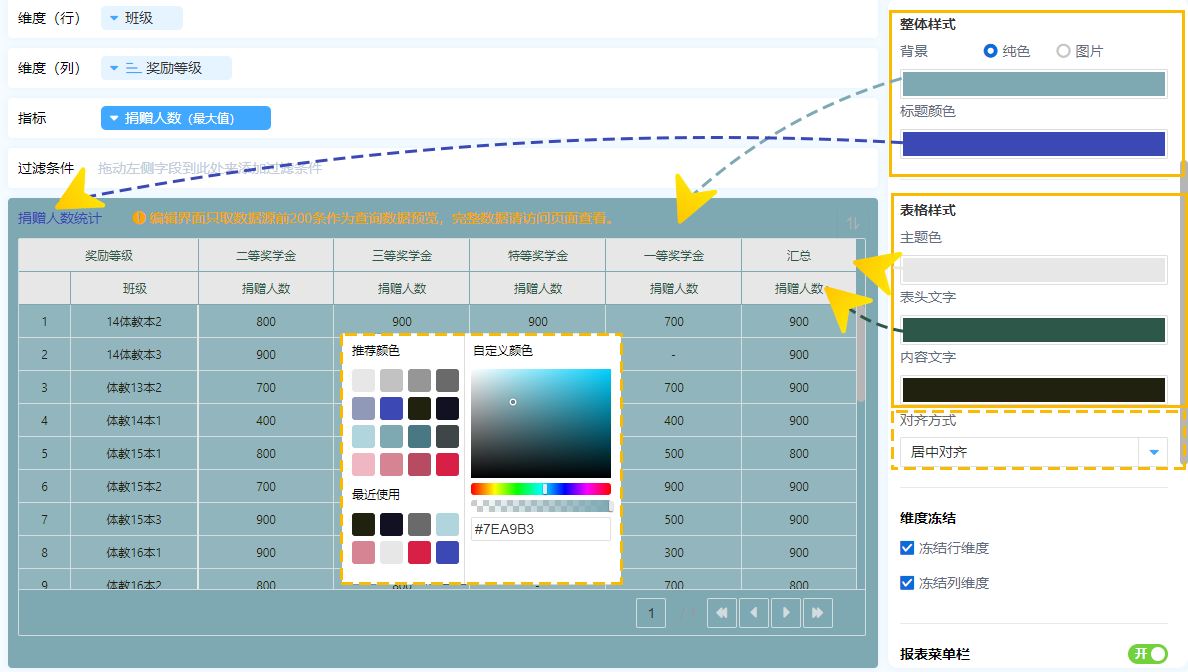Expand the 班级 row dimension dropdown arrow
1188x672 pixels.
point(113,18)
